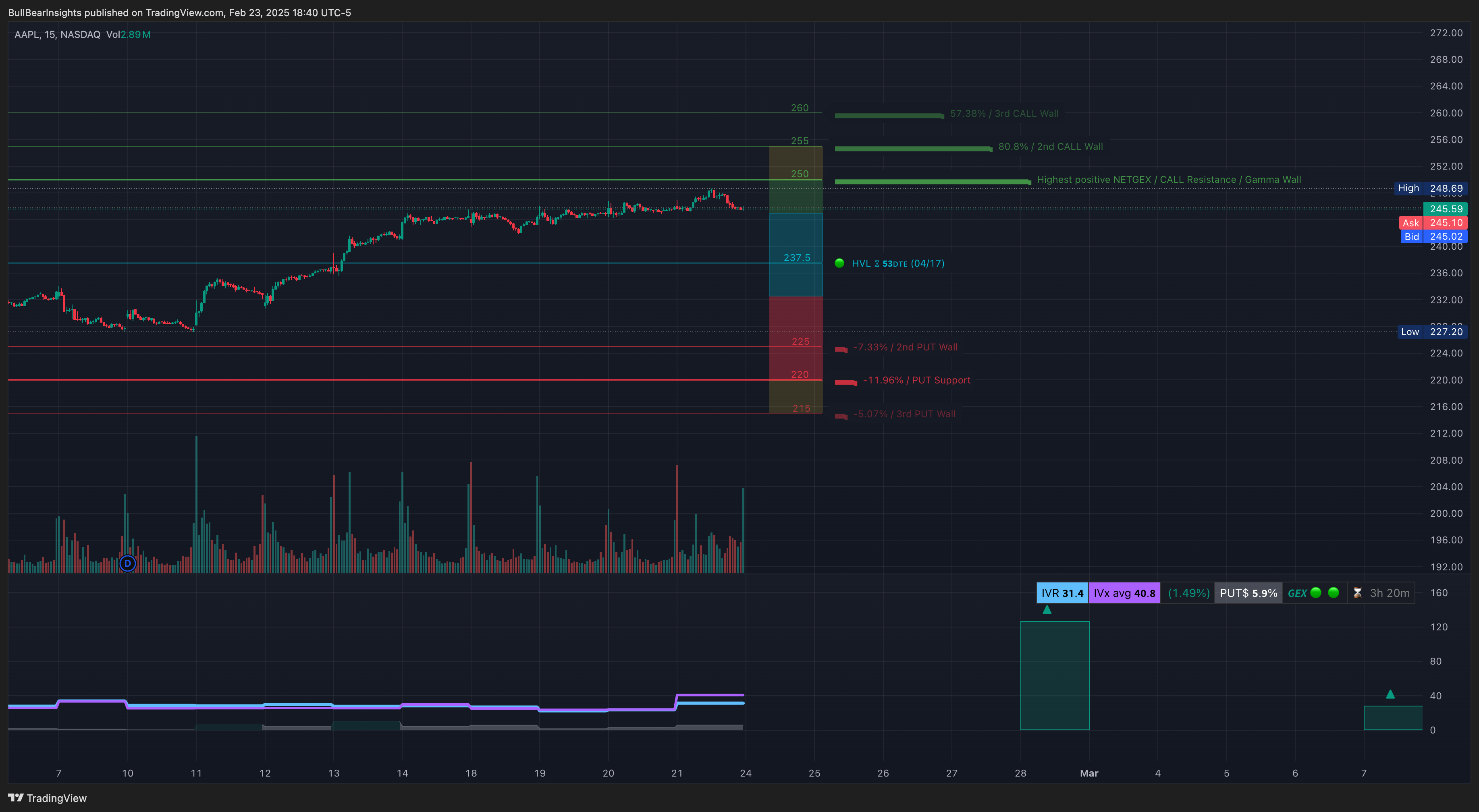Click the 3rd CALL Wall green bar
1479x812 pixels.
click(889, 116)
